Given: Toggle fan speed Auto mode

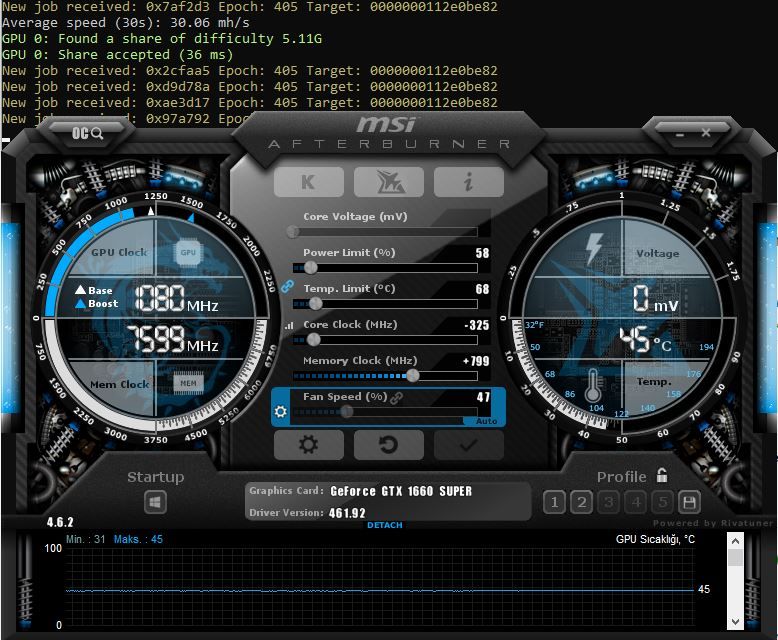Looking at the screenshot, I should 486,421.
